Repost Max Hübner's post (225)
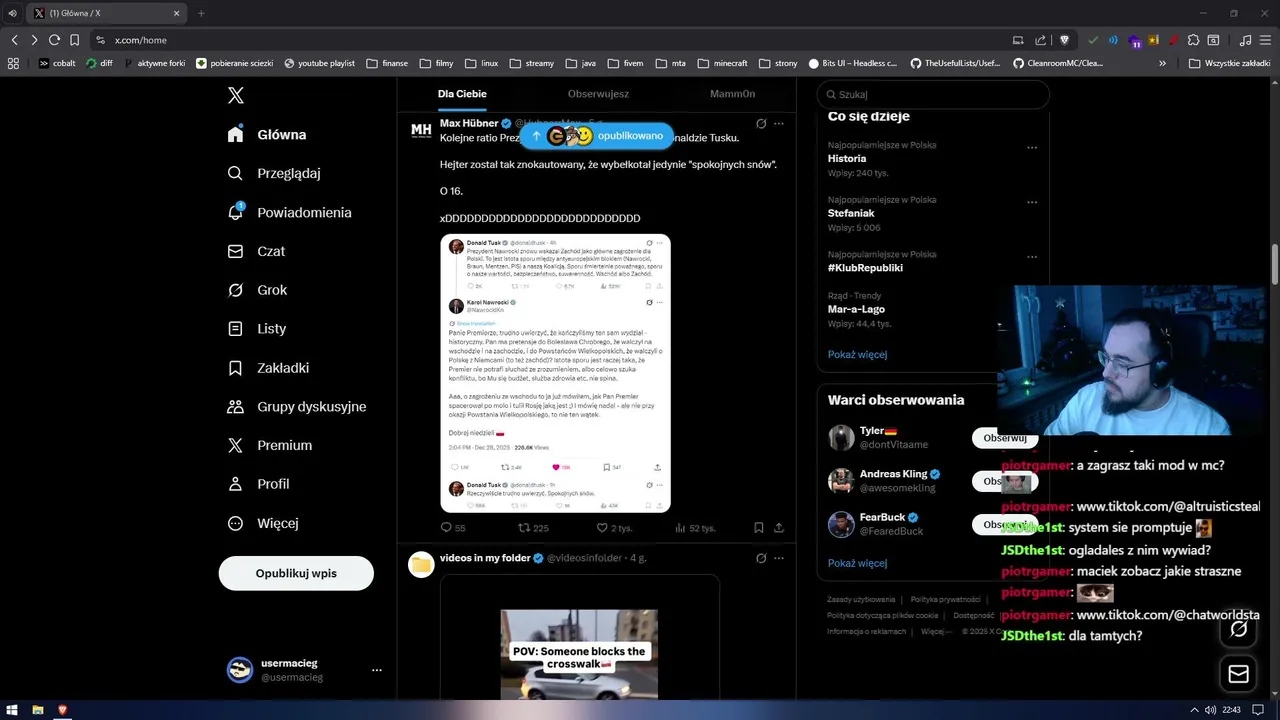This screenshot has width=1280, height=720. tap(533, 528)
